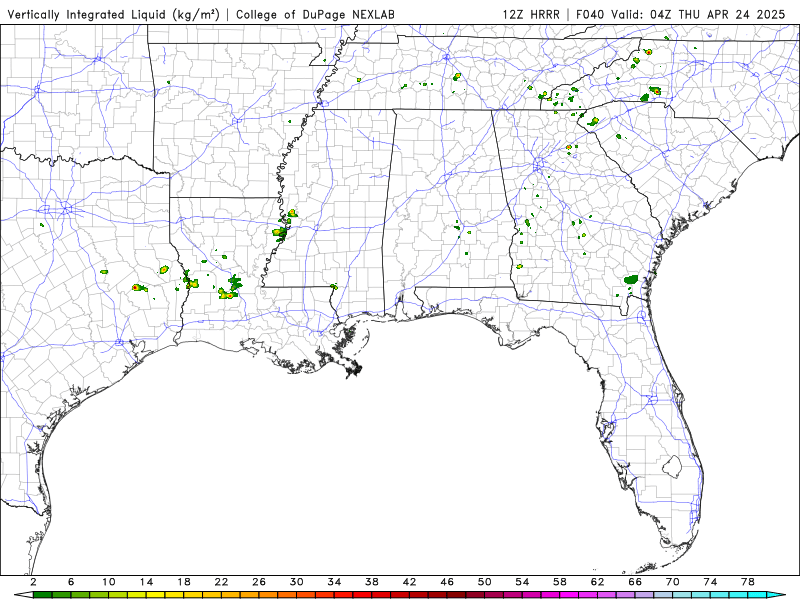Select the legend value 70
Viewport: 800px width, 600px height.
click(x=673, y=582)
